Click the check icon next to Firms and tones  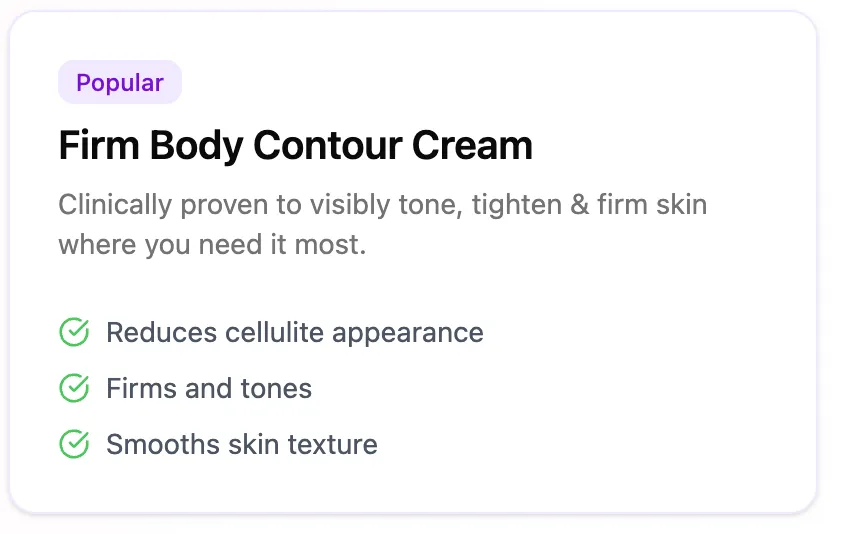[x=74, y=388]
